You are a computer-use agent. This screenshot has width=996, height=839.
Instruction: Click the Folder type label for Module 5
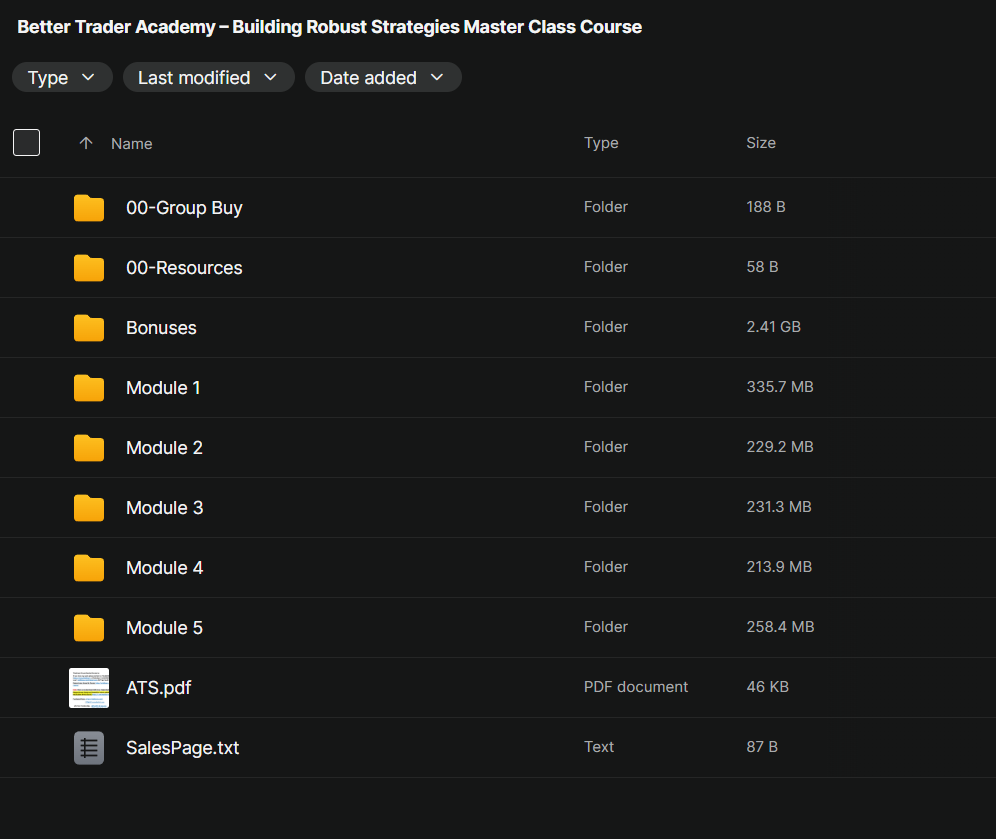(x=606, y=627)
